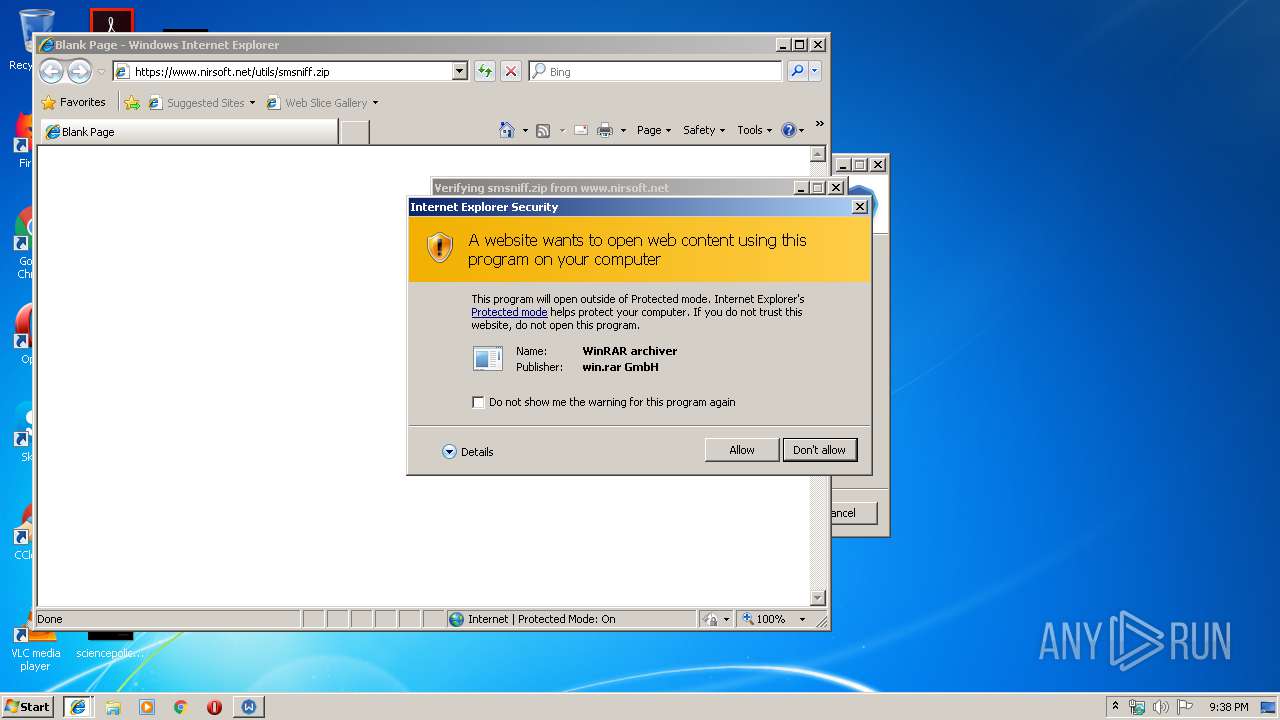Open the Tools menu
This screenshot has width=1280, height=720.
[755, 130]
